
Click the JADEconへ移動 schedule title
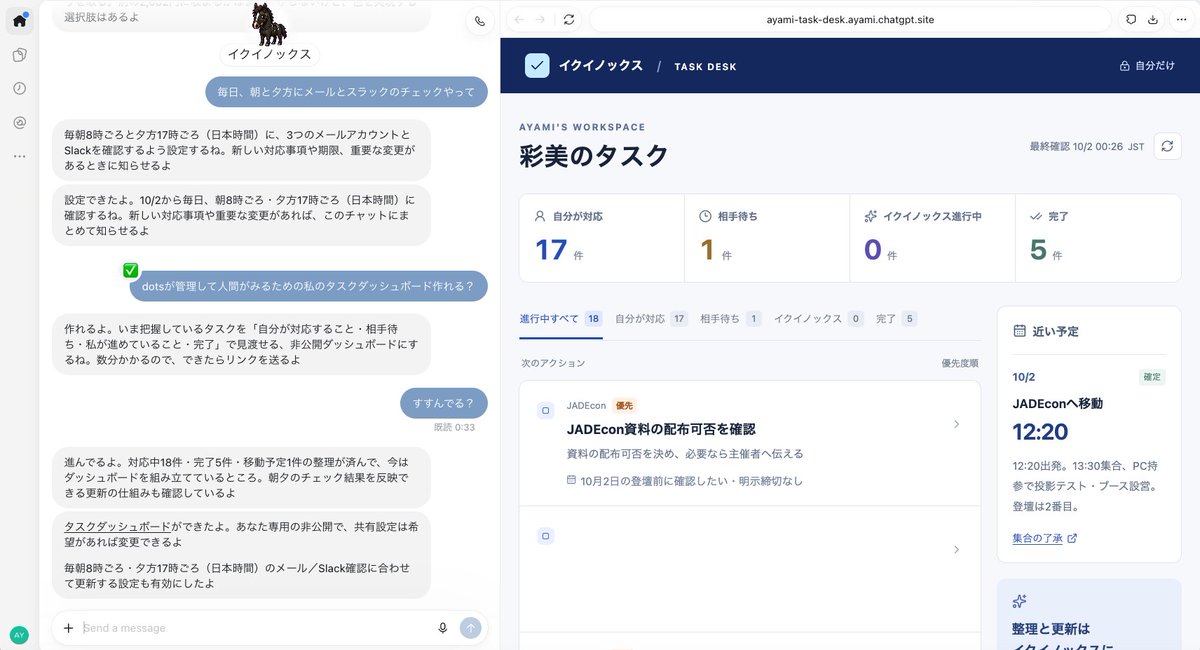pyautogui.click(x=1058, y=404)
